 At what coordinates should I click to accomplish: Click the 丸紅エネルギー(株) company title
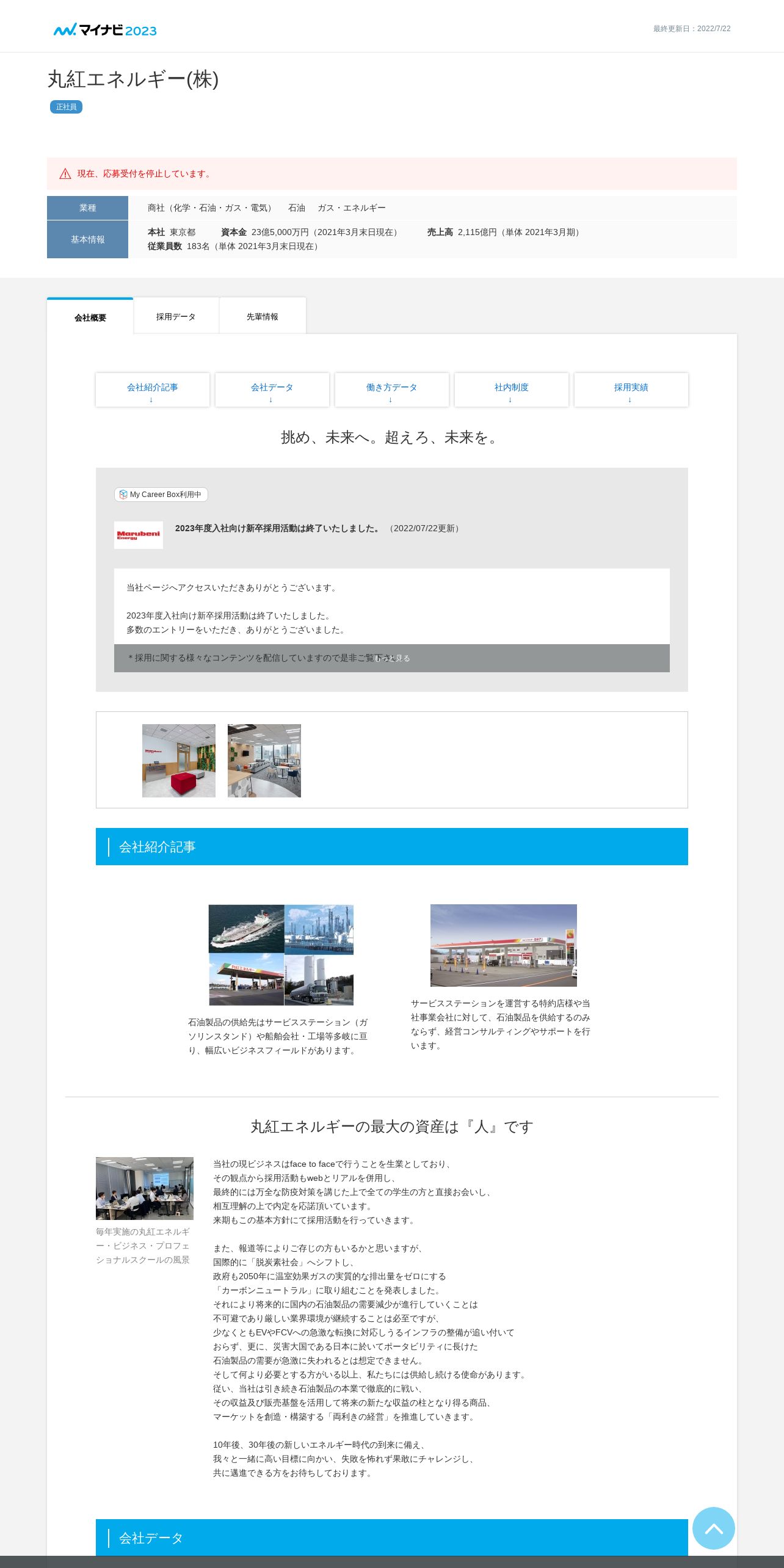pos(133,79)
